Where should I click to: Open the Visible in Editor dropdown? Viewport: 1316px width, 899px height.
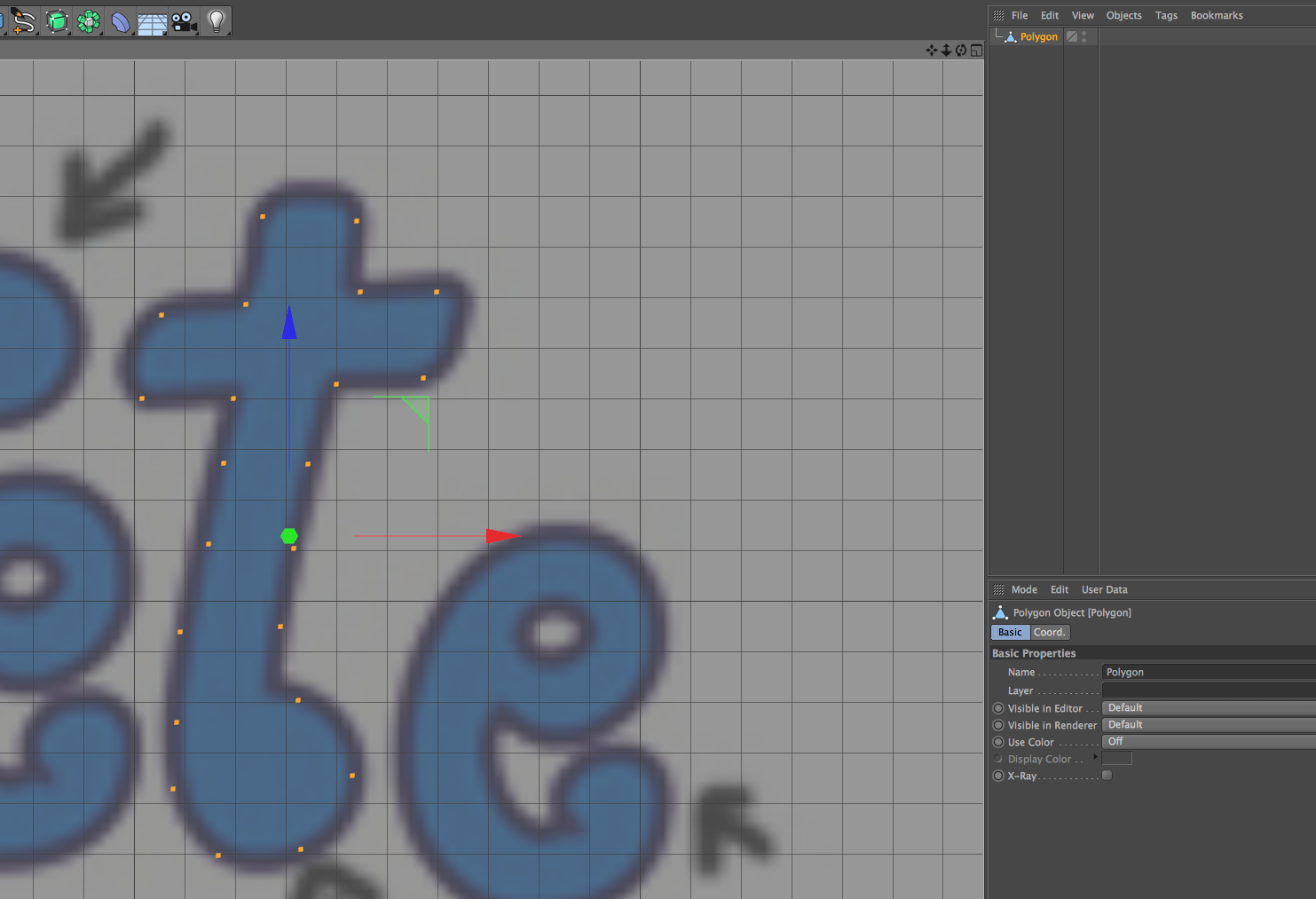(1209, 708)
